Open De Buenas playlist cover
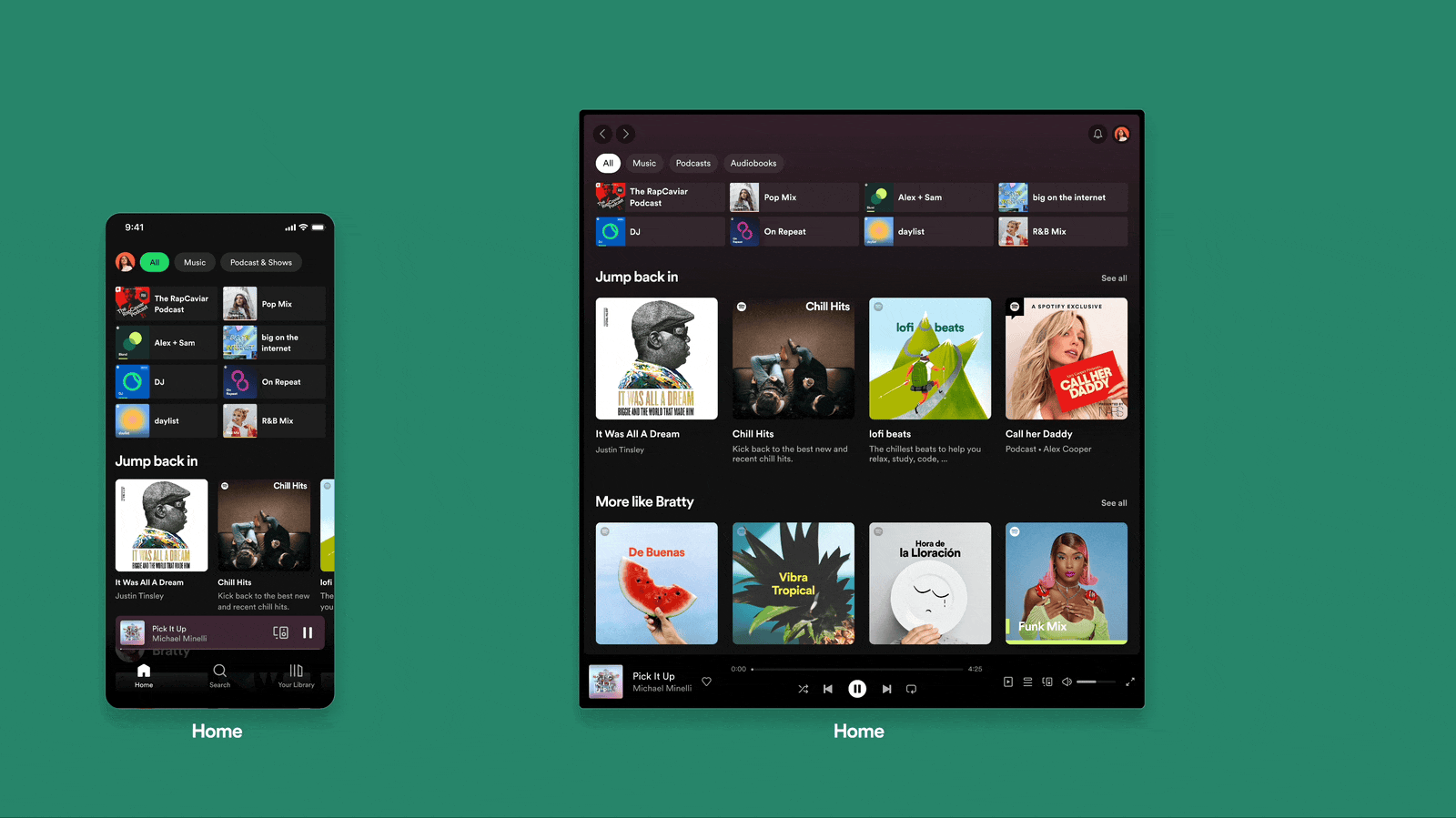This screenshot has width=1456, height=818. [656, 583]
